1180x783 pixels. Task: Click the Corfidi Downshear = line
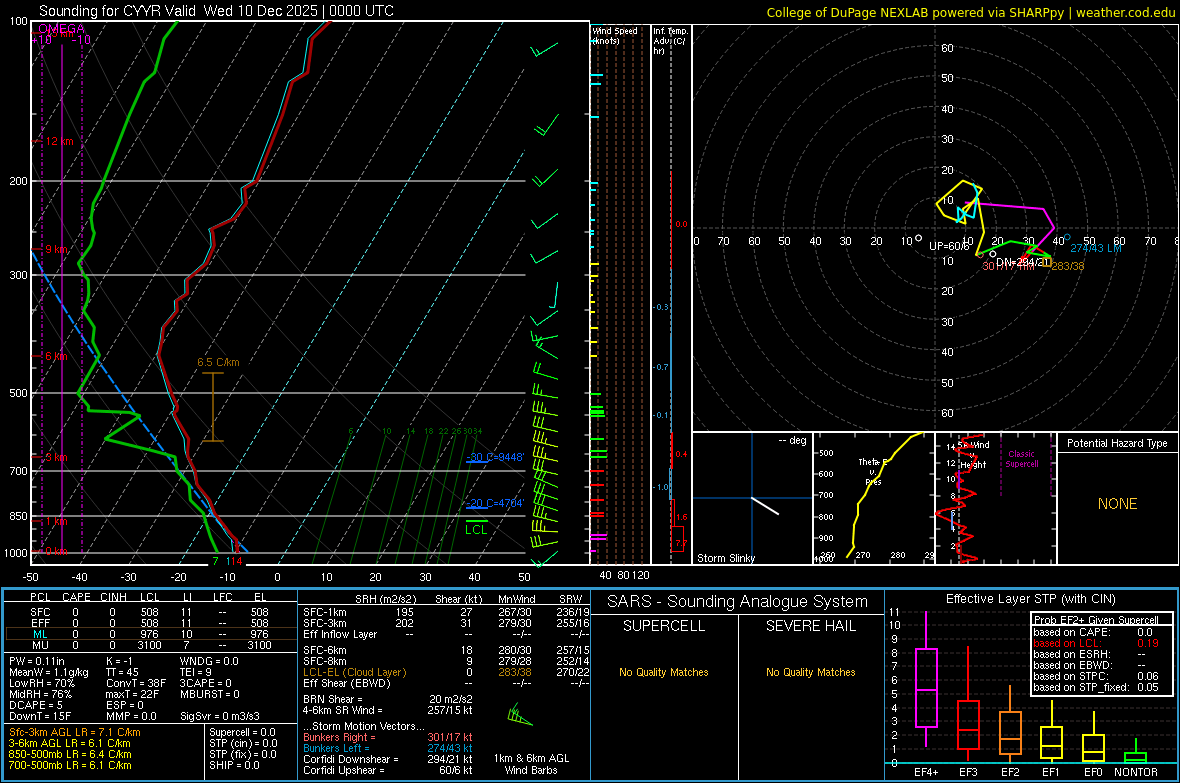pyautogui.click(x=388, y=759)
